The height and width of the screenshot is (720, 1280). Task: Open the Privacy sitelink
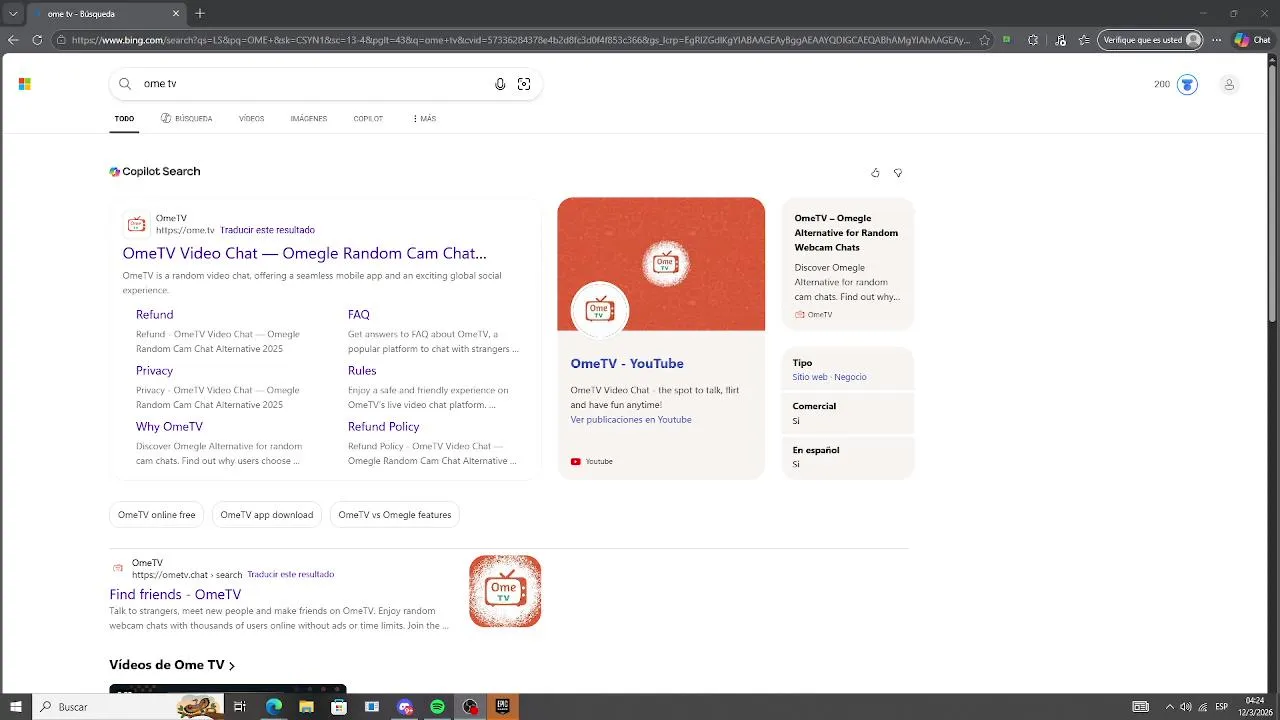tap(154, 370)
